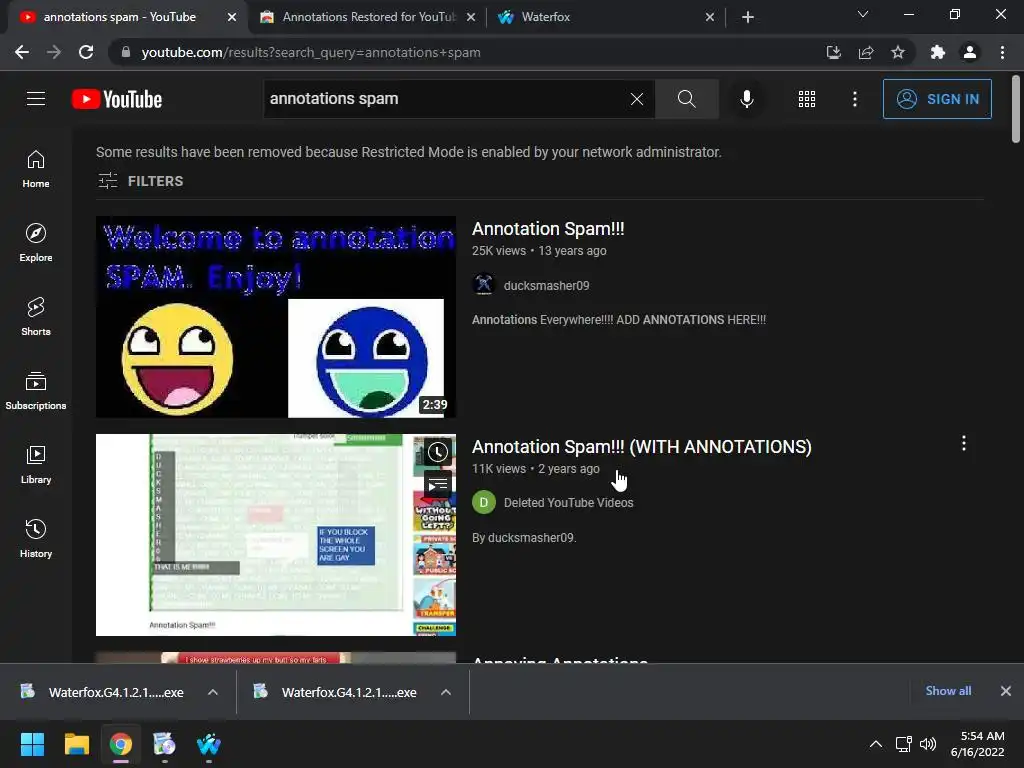The width and height of the screenshot is (1024, 768).
Task: Open YouTube settings three-dot menu
Action: click(854, 99)
